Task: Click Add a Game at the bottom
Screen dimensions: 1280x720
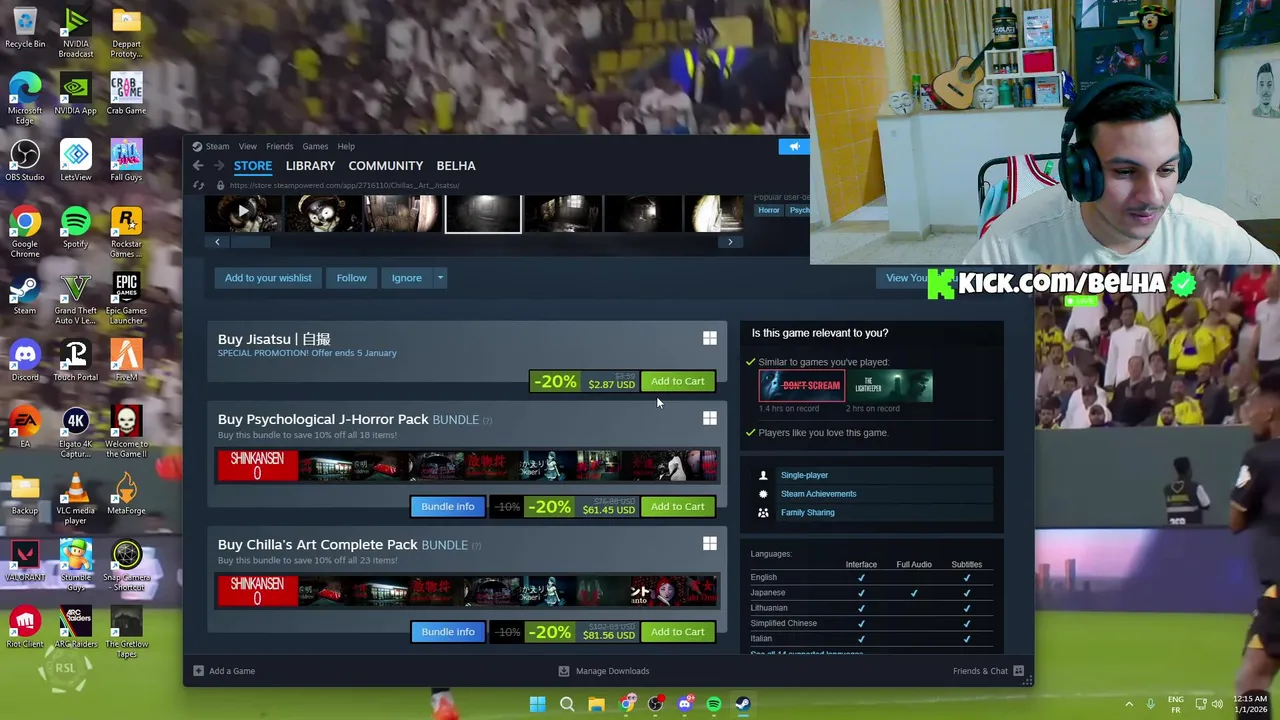Action: click(224, 671)
